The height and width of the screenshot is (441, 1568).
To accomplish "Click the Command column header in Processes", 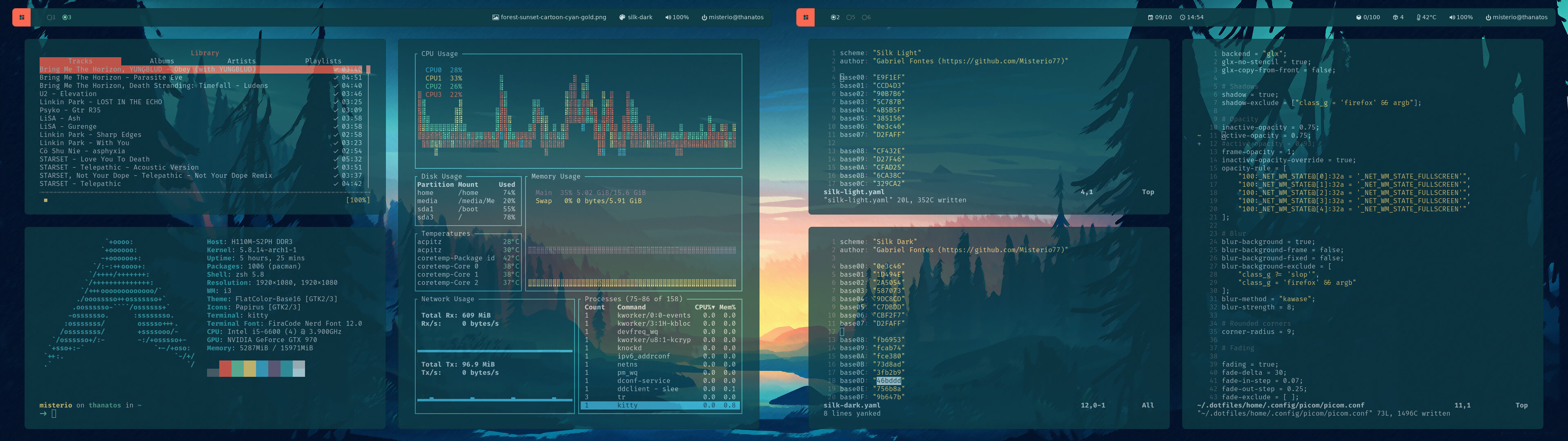I will coord(631,307).
